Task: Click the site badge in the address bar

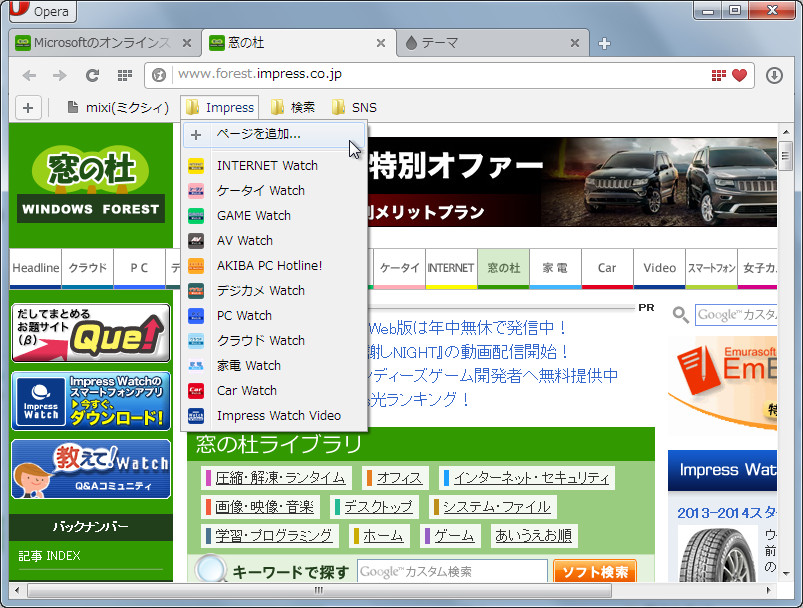Action: 157,74
